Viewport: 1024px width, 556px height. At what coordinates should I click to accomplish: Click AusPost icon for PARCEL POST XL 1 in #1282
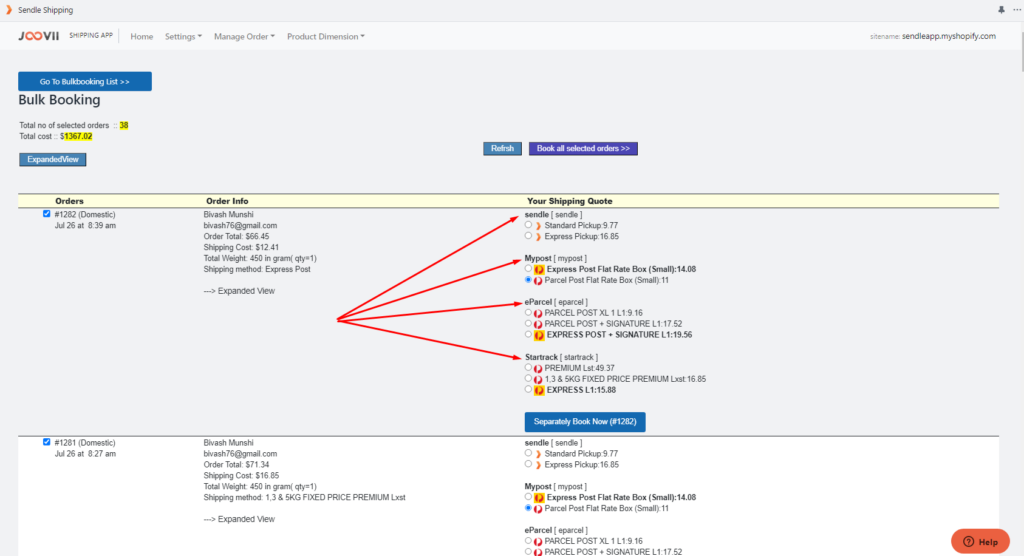[x=538, y=313]
